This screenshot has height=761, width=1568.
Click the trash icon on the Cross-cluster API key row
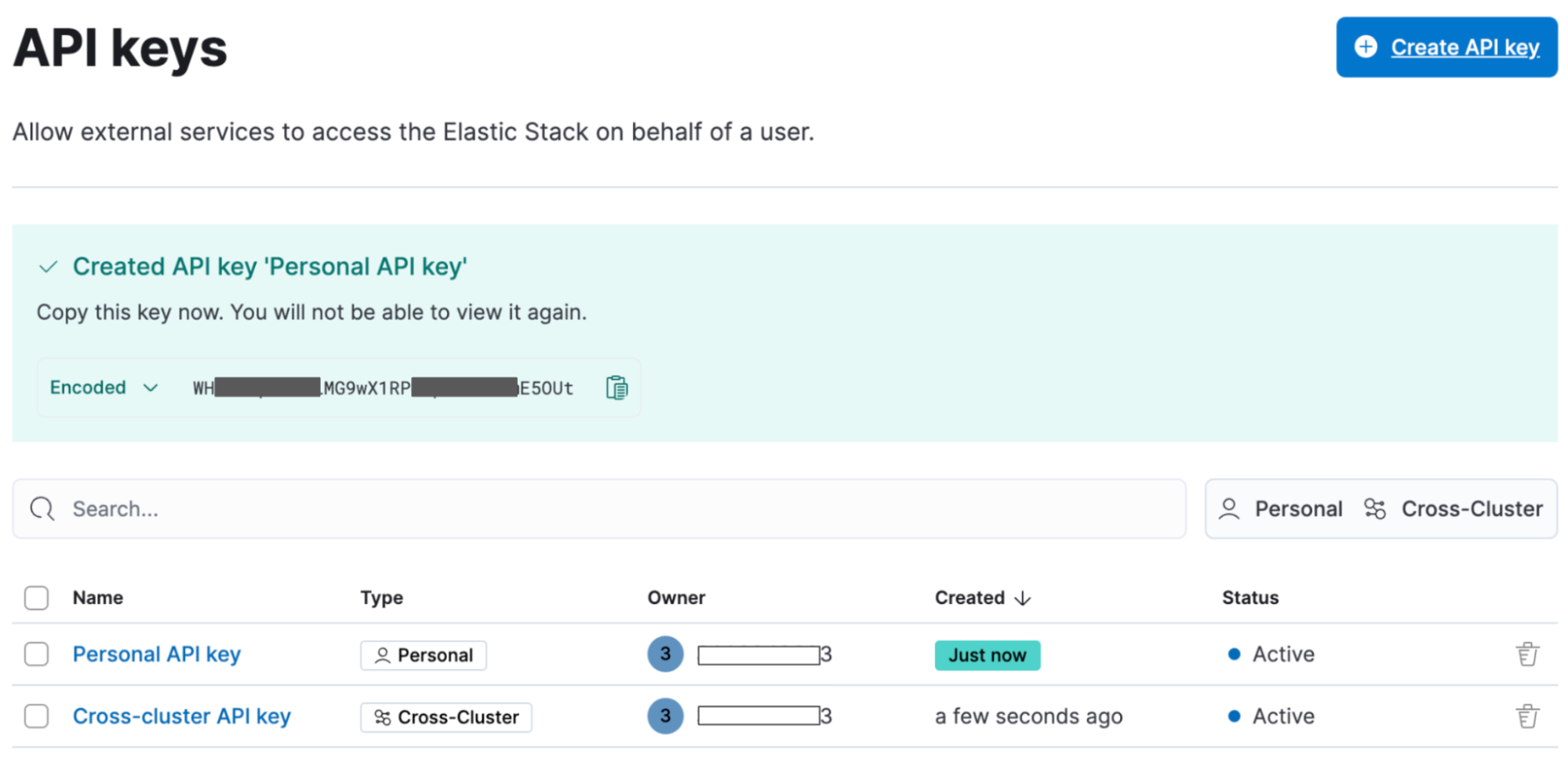coord(1527,715)
